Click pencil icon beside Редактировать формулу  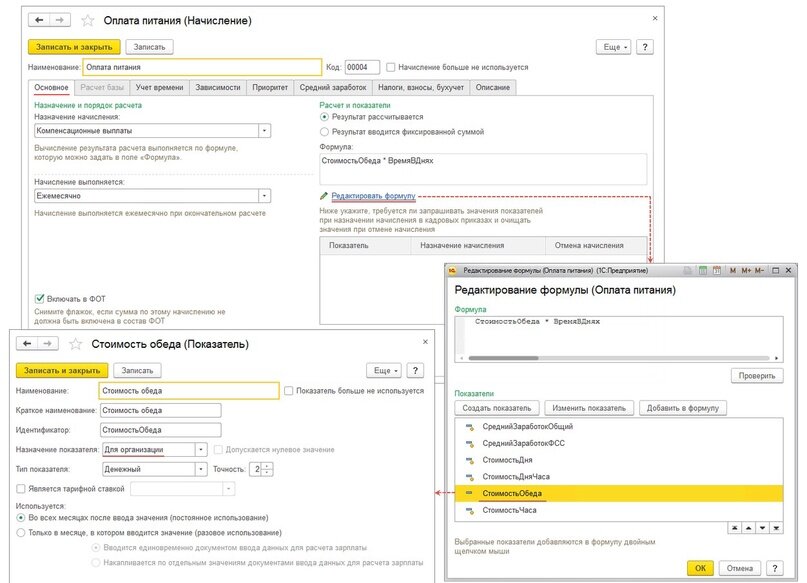[324, 196]
